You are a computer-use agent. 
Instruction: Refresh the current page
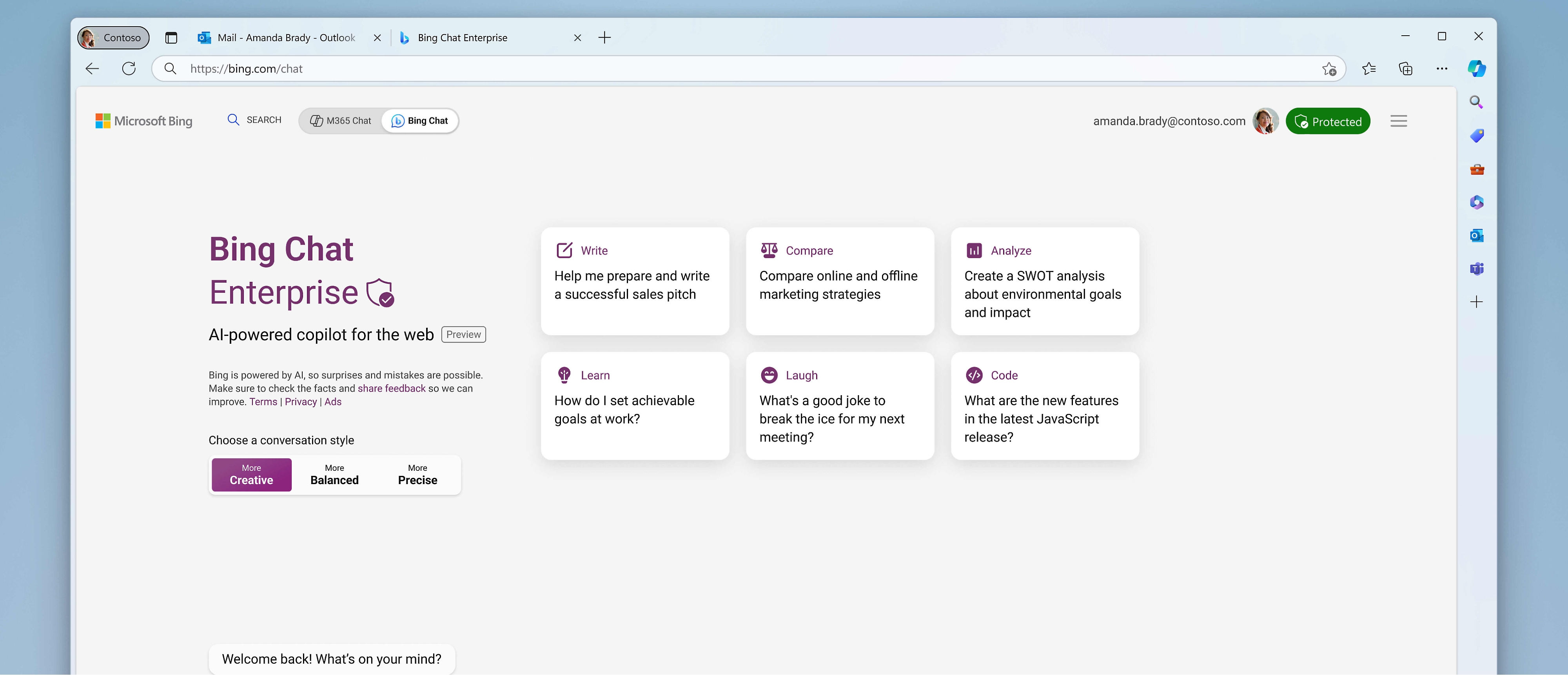pos(129,69)
